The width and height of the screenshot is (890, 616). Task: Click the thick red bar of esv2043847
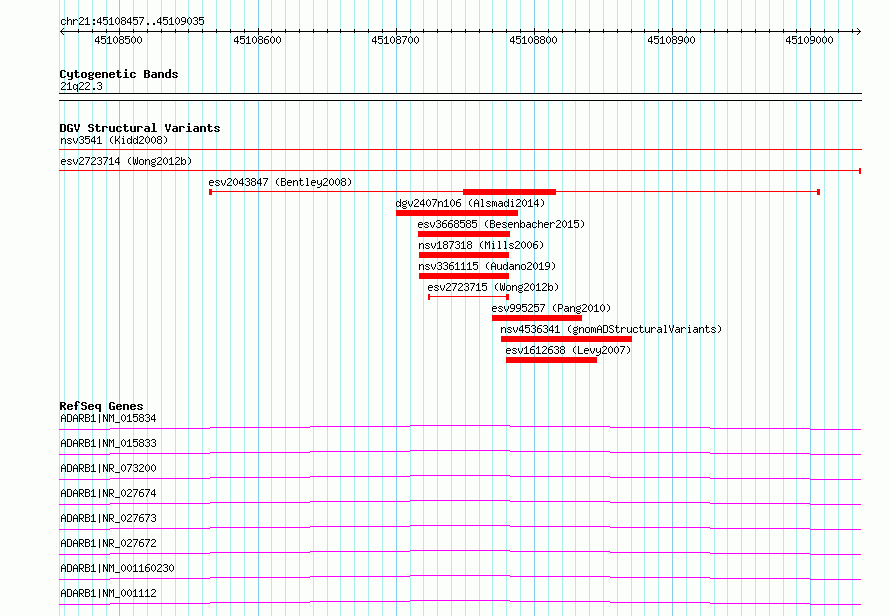tap(509, 192)
